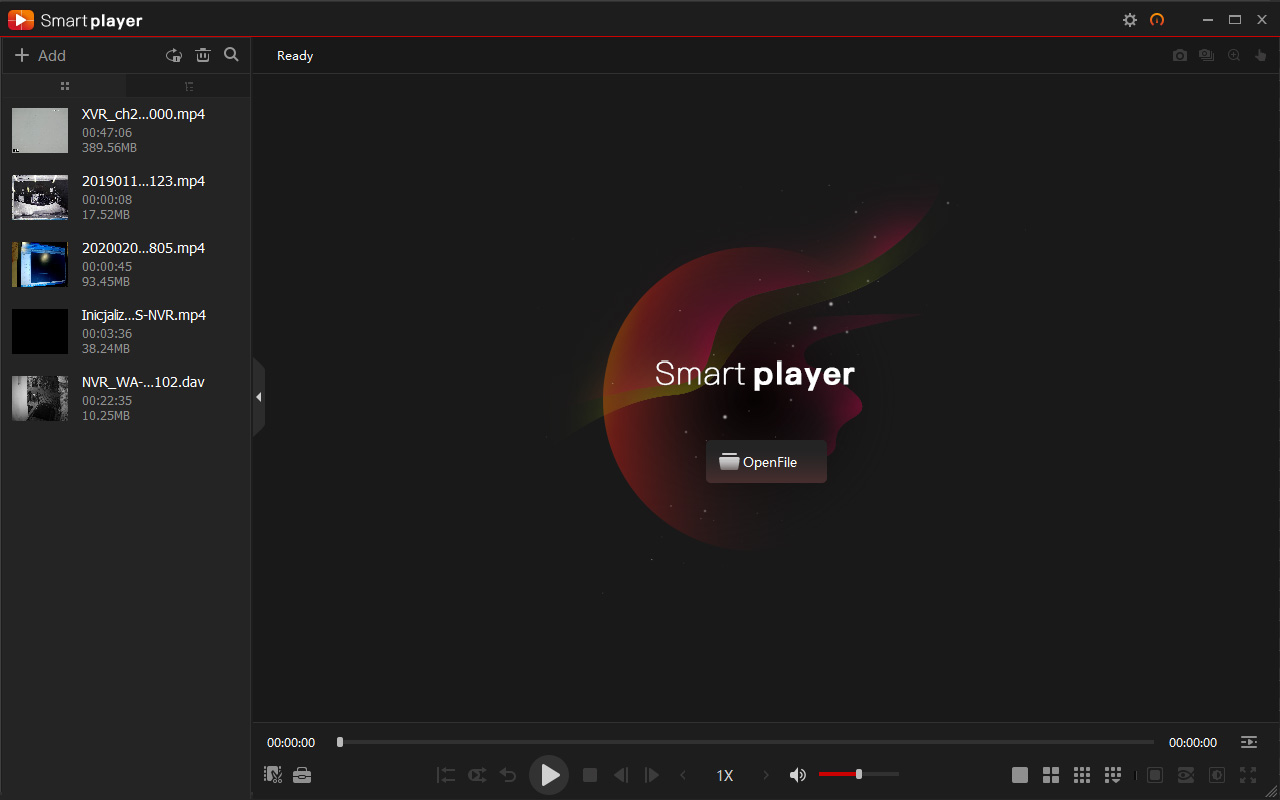This screenshot has height=800, width=1280.
Task: Search the playlist with the magnifier icon
Action: click(231, 55)
